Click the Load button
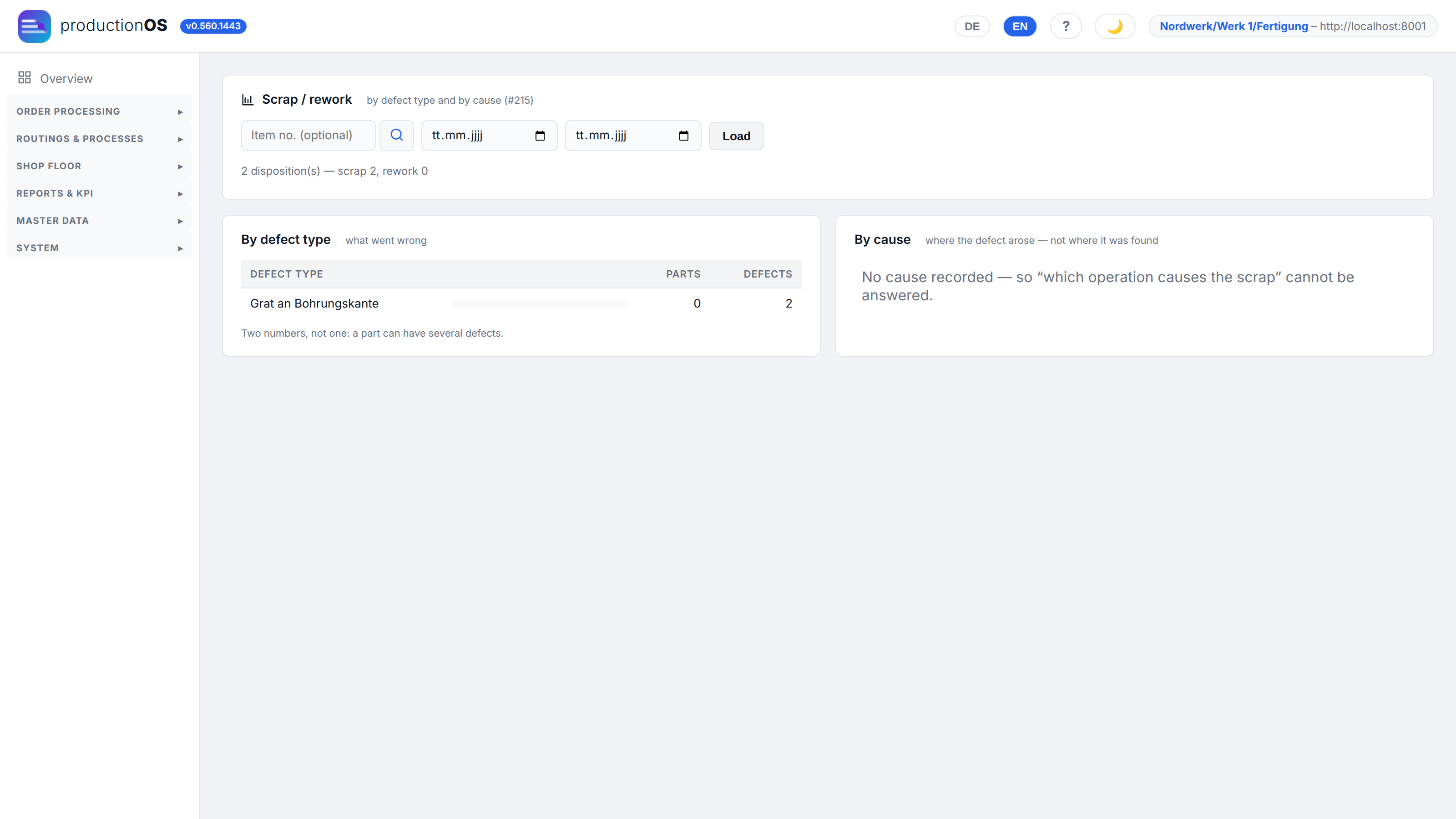The width and height of the screenshot is (1456, 819). click(736, 136)
